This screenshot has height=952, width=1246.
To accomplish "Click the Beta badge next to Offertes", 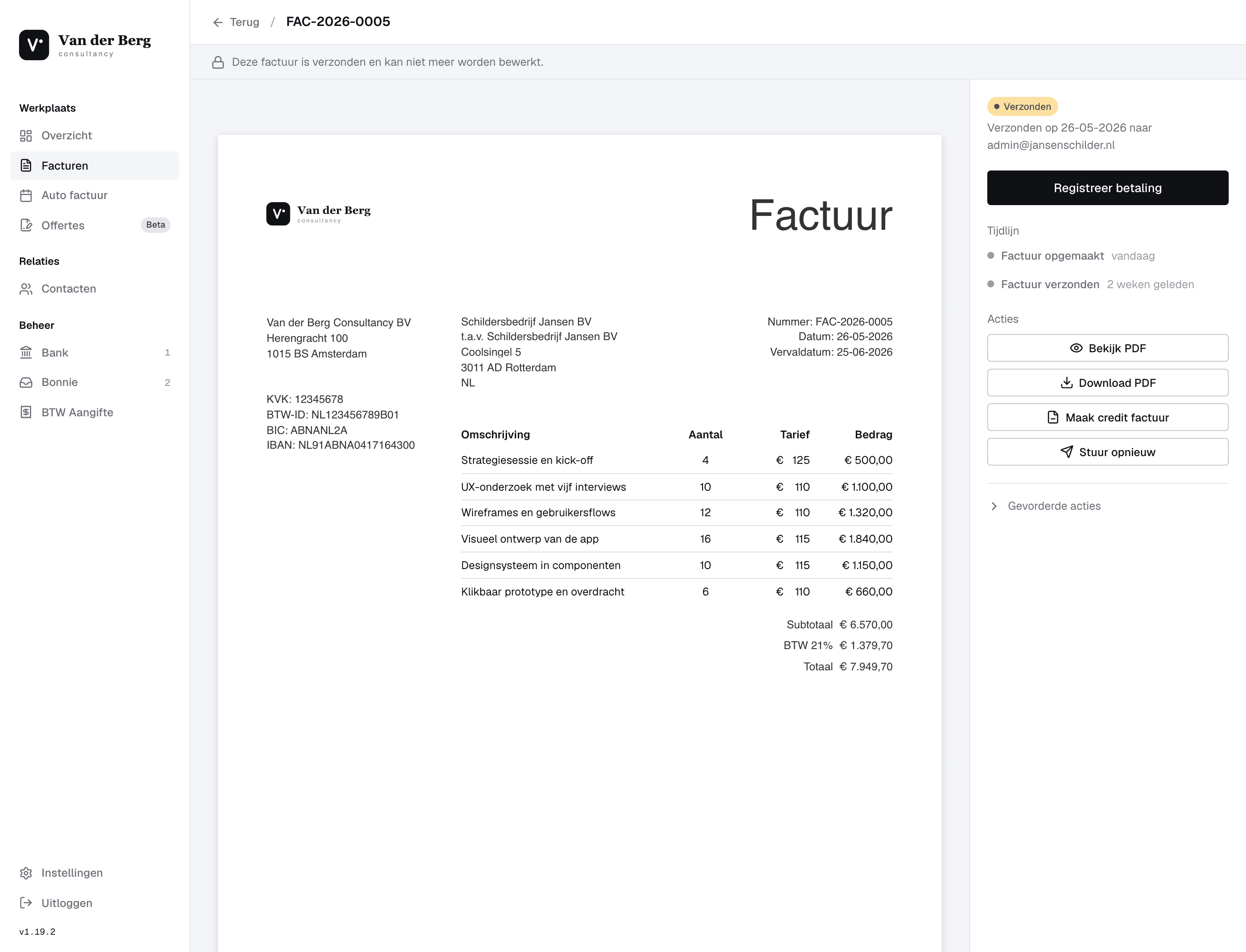I will coord(155,225).
